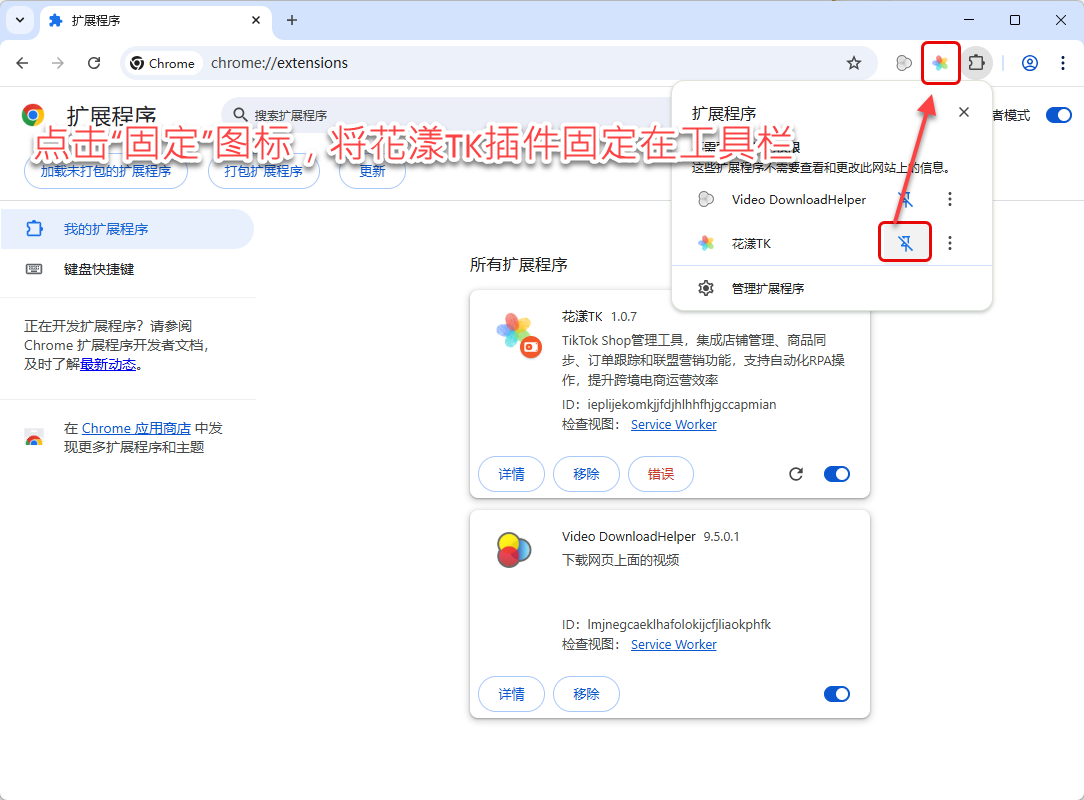Click 移除 for Video DownloadHelper

click(586, 694)
